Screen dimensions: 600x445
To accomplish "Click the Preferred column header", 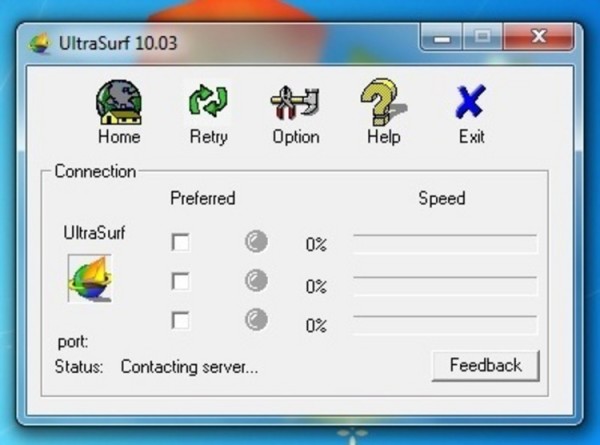I will coord(203,199).
